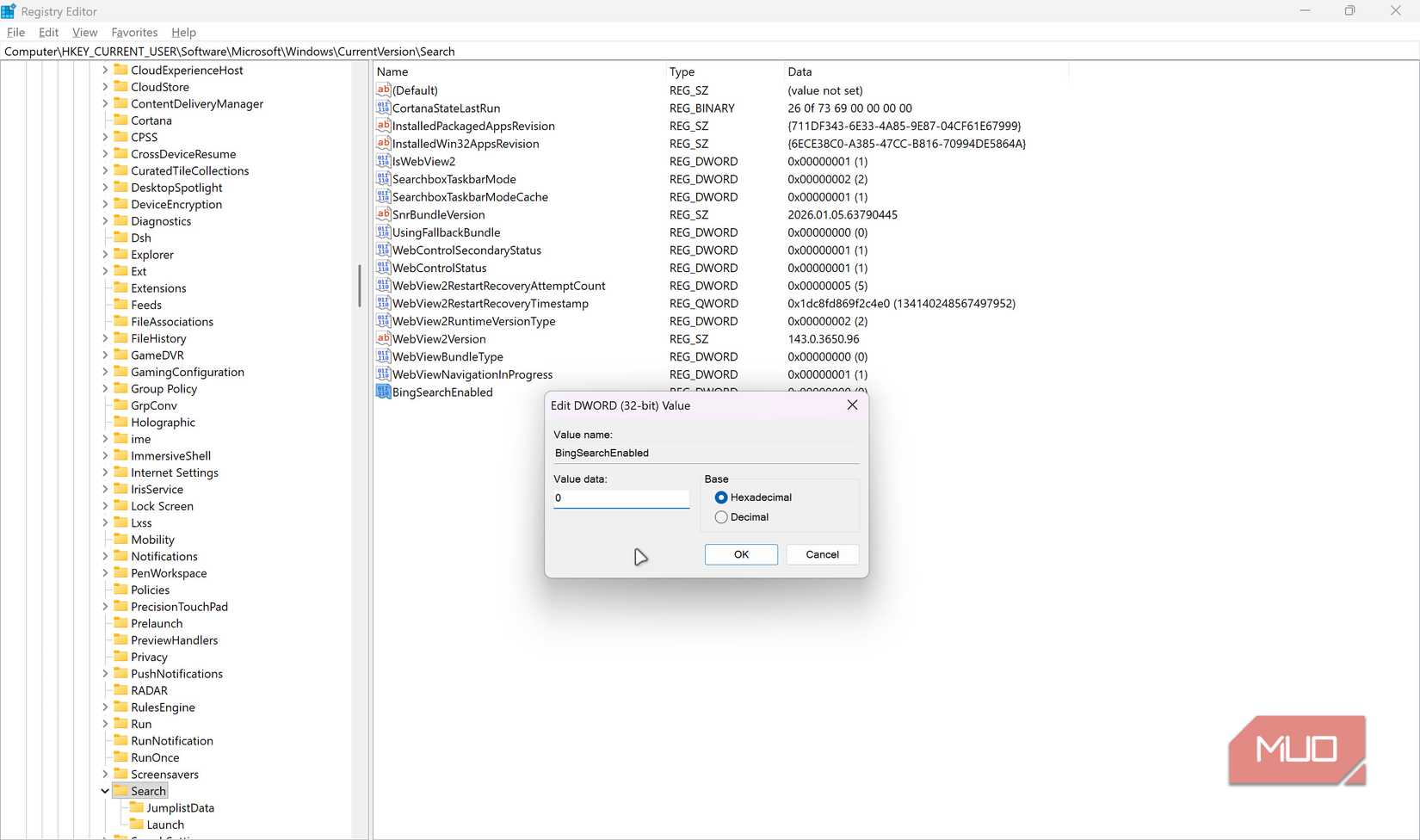Select the ImmersiveShell key
This screenshot has width=1420, height=840.
point(170,455)
